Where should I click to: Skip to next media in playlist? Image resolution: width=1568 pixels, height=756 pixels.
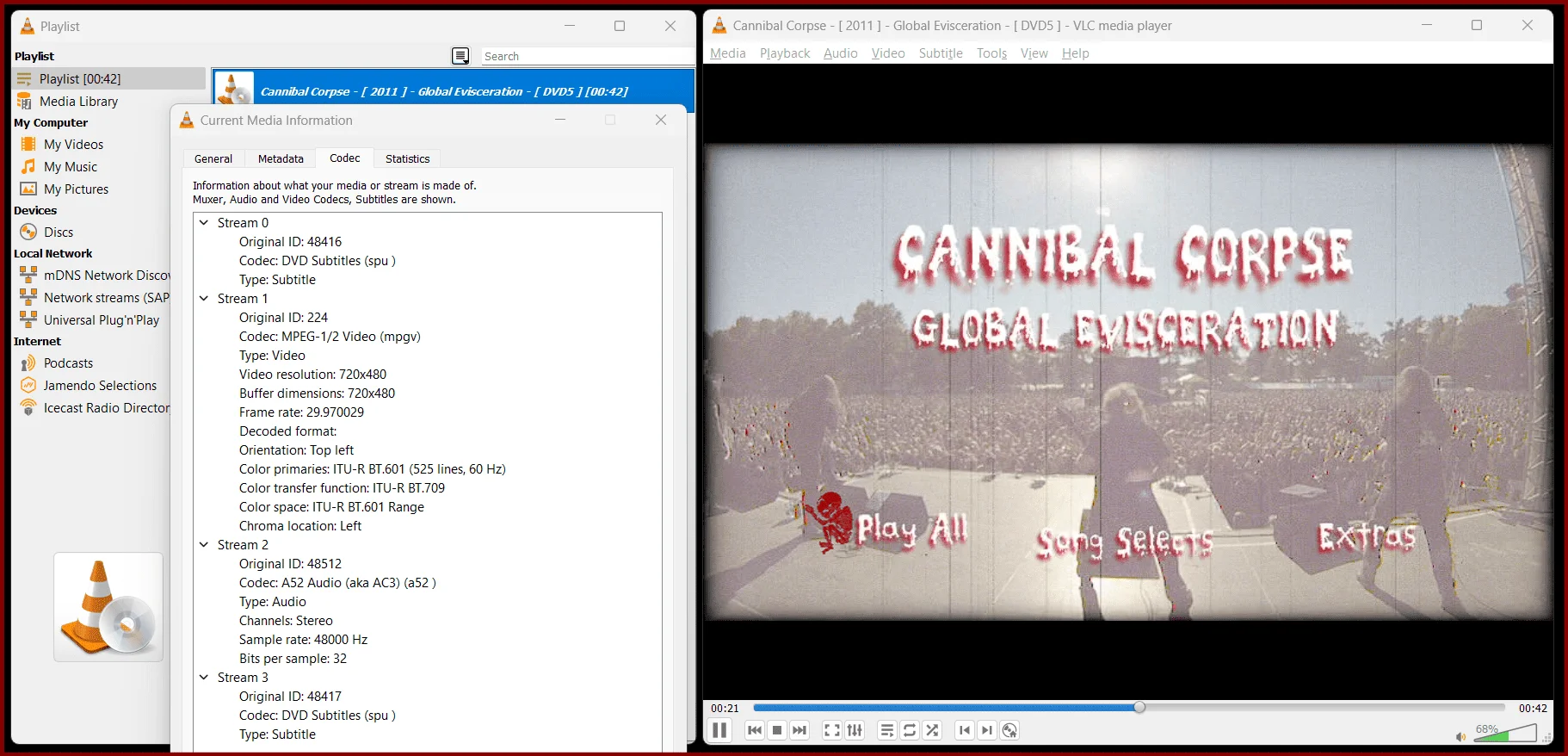click(x=799, y=730)
